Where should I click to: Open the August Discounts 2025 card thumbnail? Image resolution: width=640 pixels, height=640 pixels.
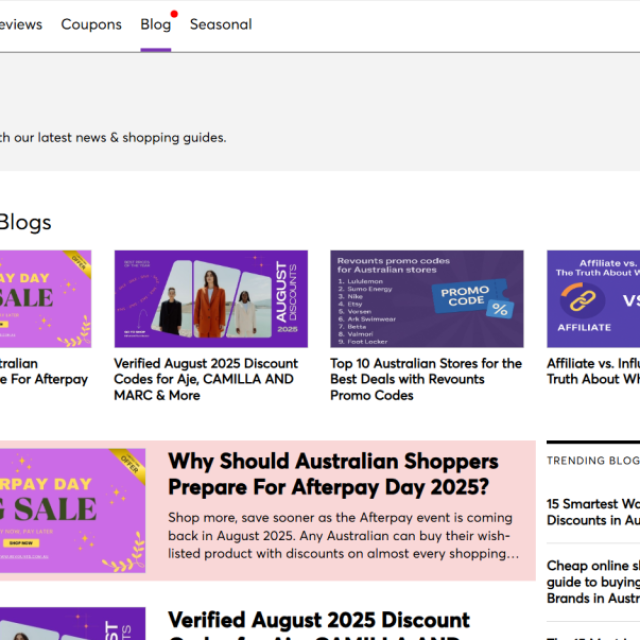point(211,299)
